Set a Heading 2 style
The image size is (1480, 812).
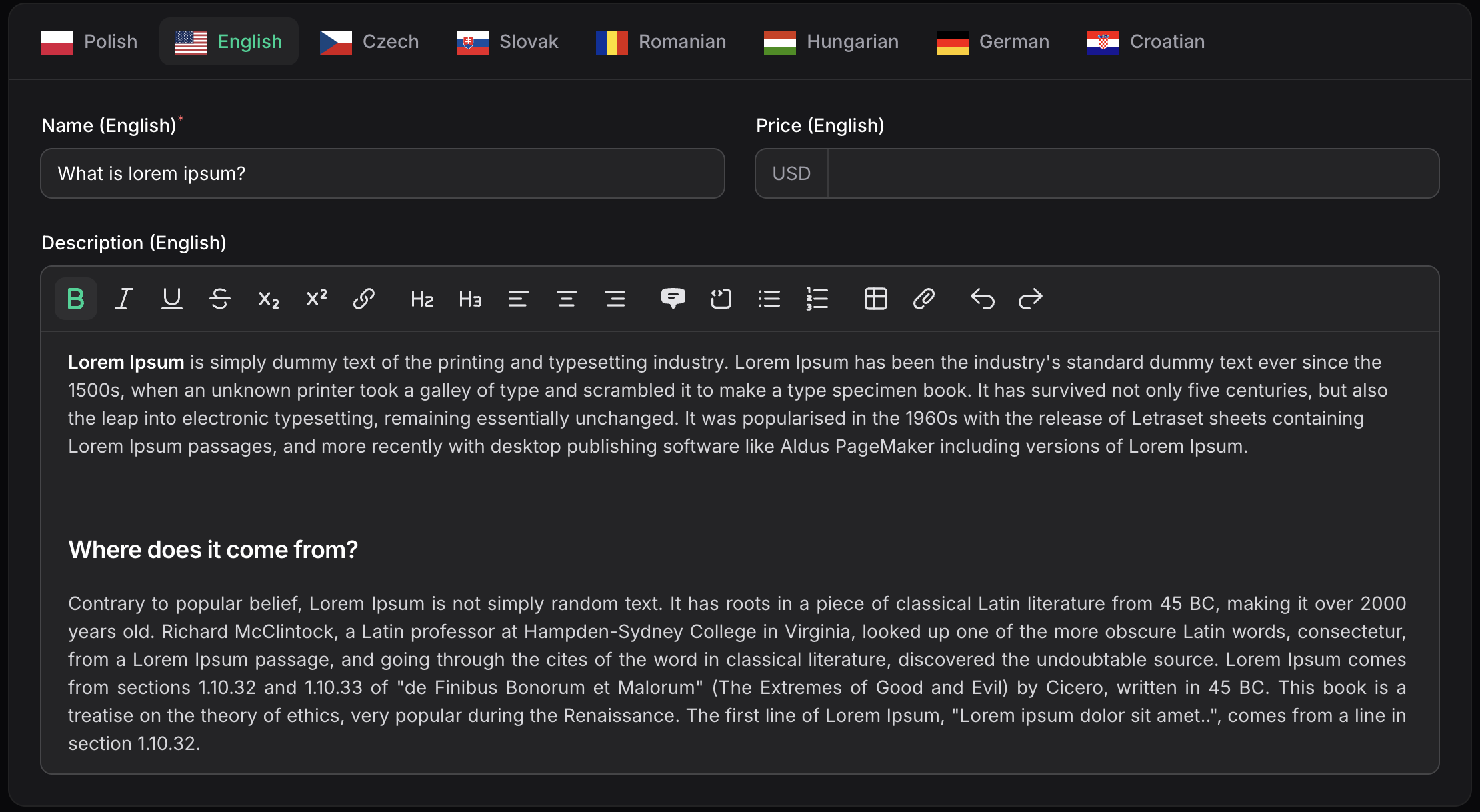(422, 299)
